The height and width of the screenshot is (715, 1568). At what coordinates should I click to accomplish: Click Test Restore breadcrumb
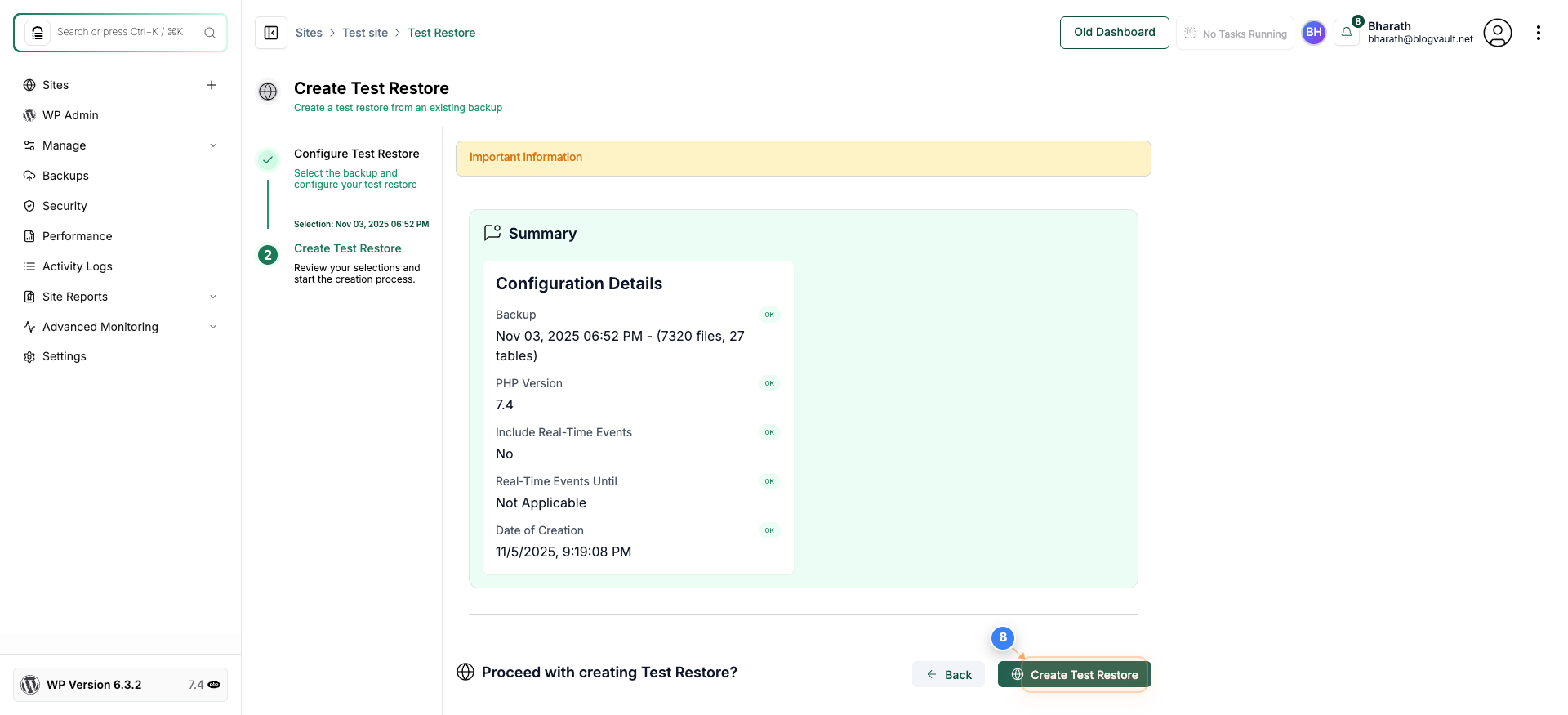point(442,33)
